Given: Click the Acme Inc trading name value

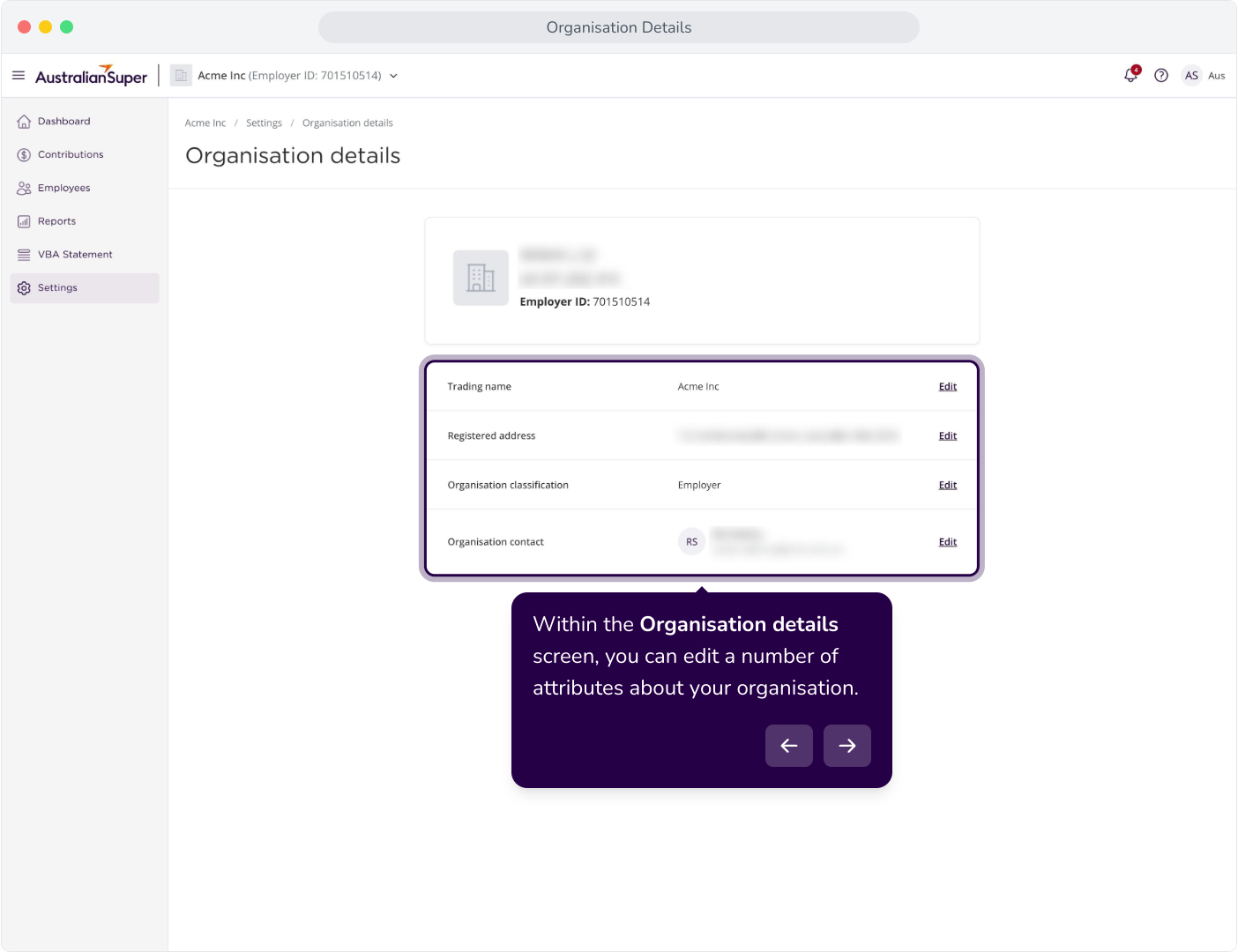Looking at the screenshot, I should tap(698, 387).
